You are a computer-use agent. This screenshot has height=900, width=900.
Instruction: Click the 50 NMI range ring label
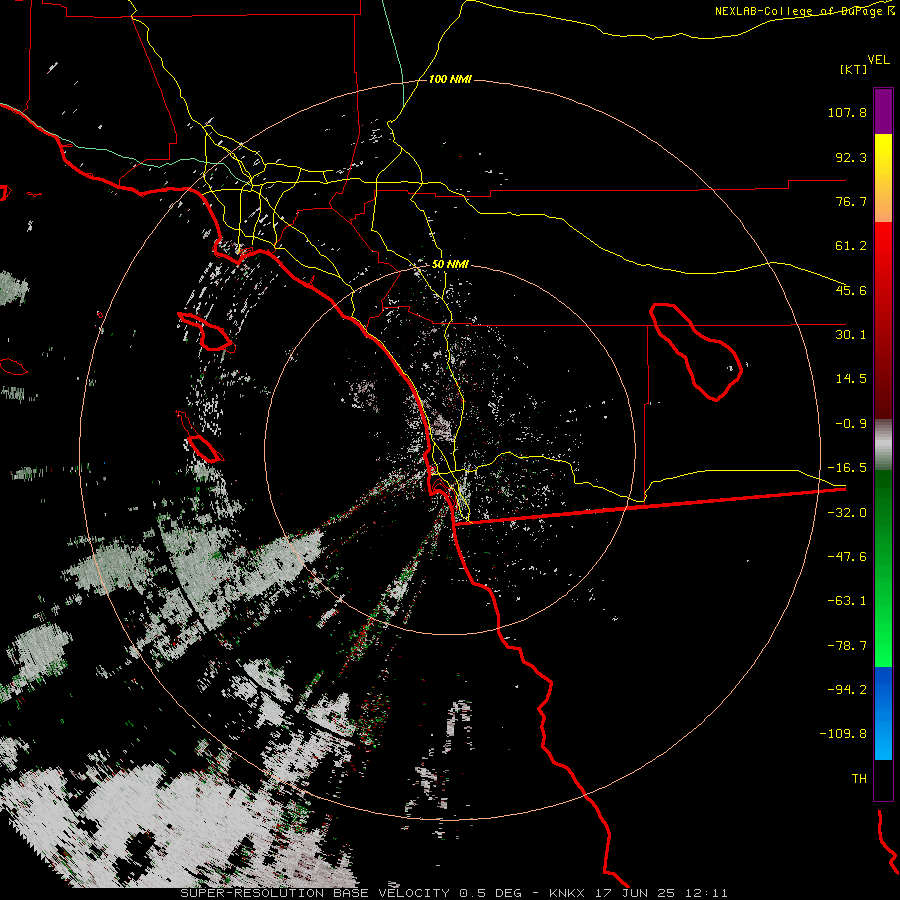click(451, 265)
